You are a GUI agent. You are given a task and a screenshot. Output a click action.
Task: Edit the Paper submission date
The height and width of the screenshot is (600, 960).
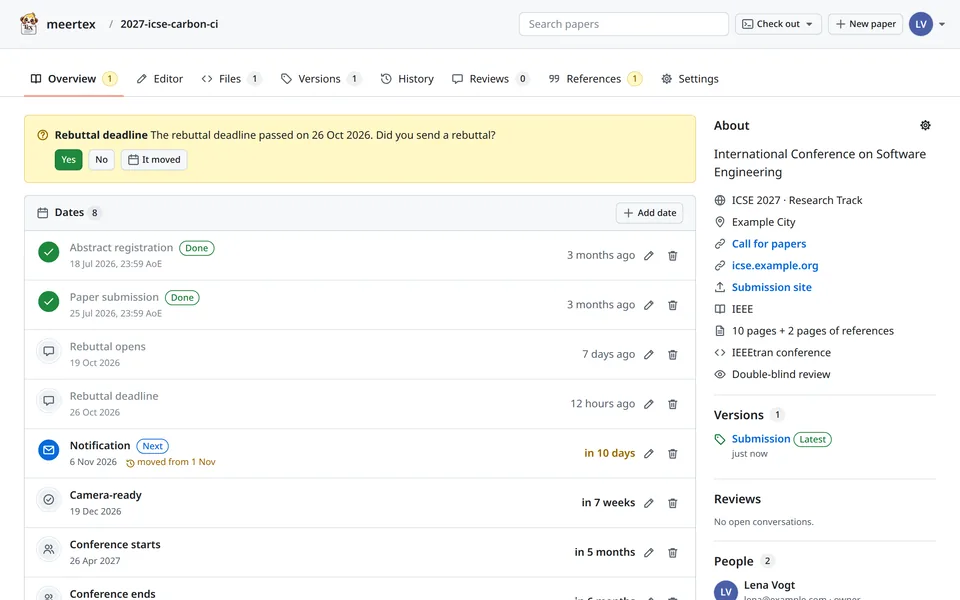pyautogui.click(x=649, y=305)
